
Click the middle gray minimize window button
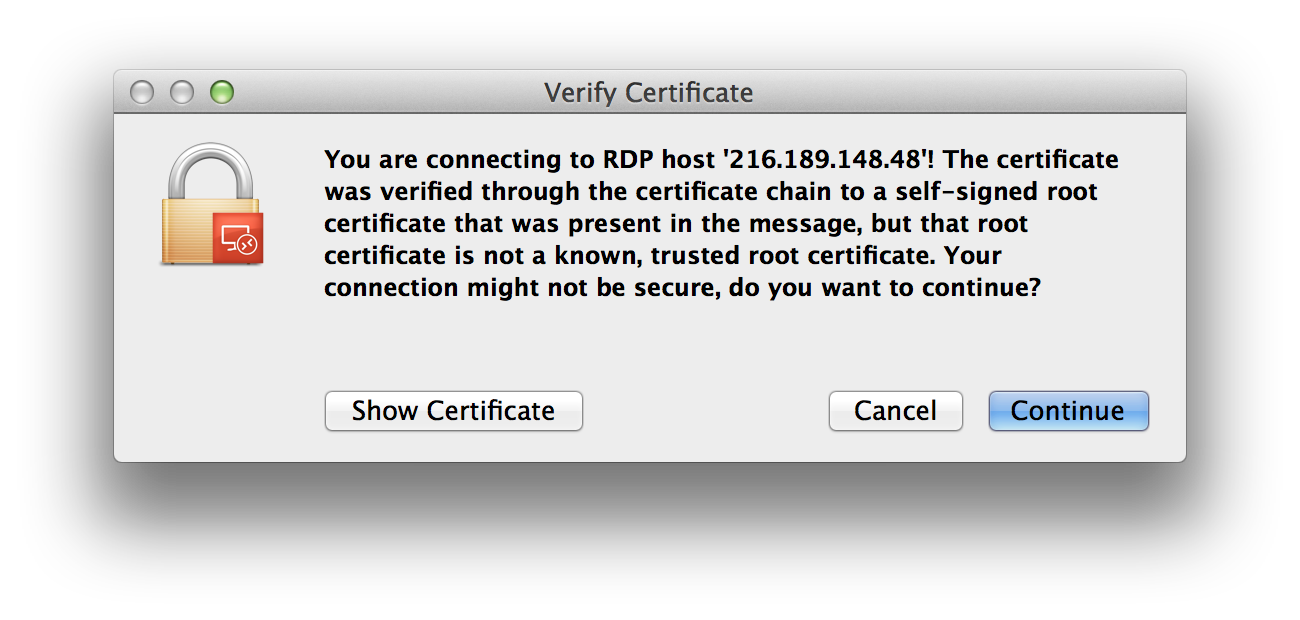tap(182, 93)
